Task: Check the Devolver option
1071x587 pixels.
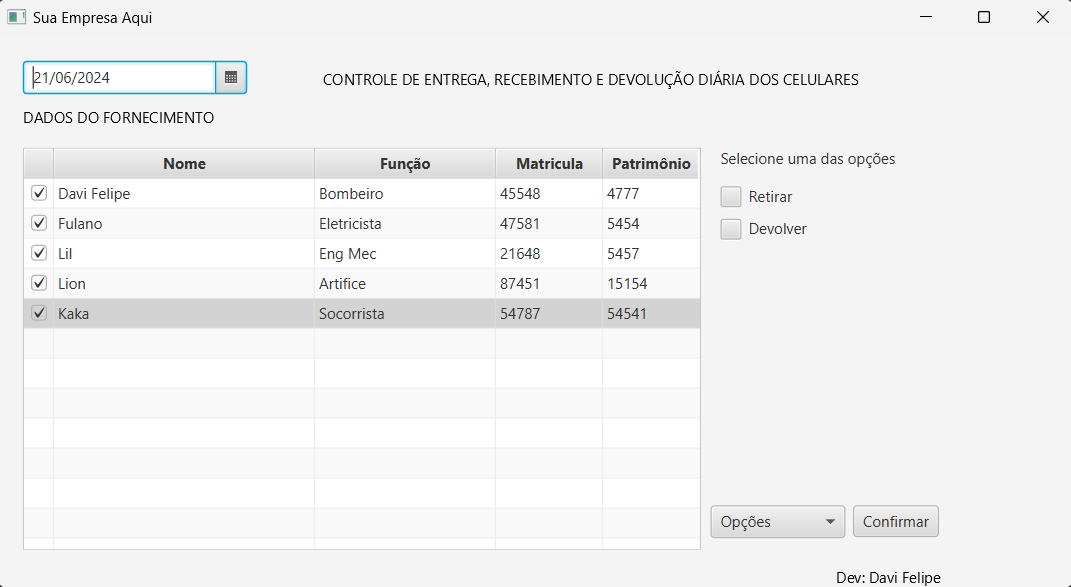Action: (732, 229)
